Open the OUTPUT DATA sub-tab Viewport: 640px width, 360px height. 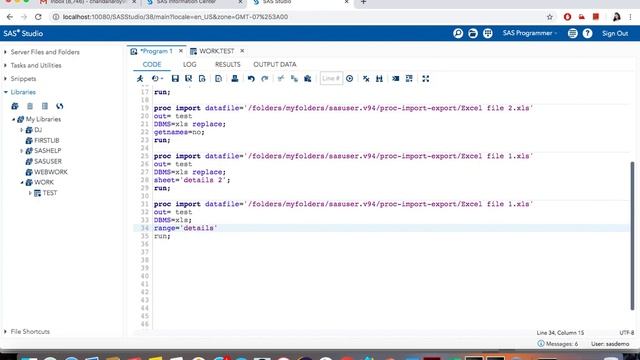click(275, 64)
